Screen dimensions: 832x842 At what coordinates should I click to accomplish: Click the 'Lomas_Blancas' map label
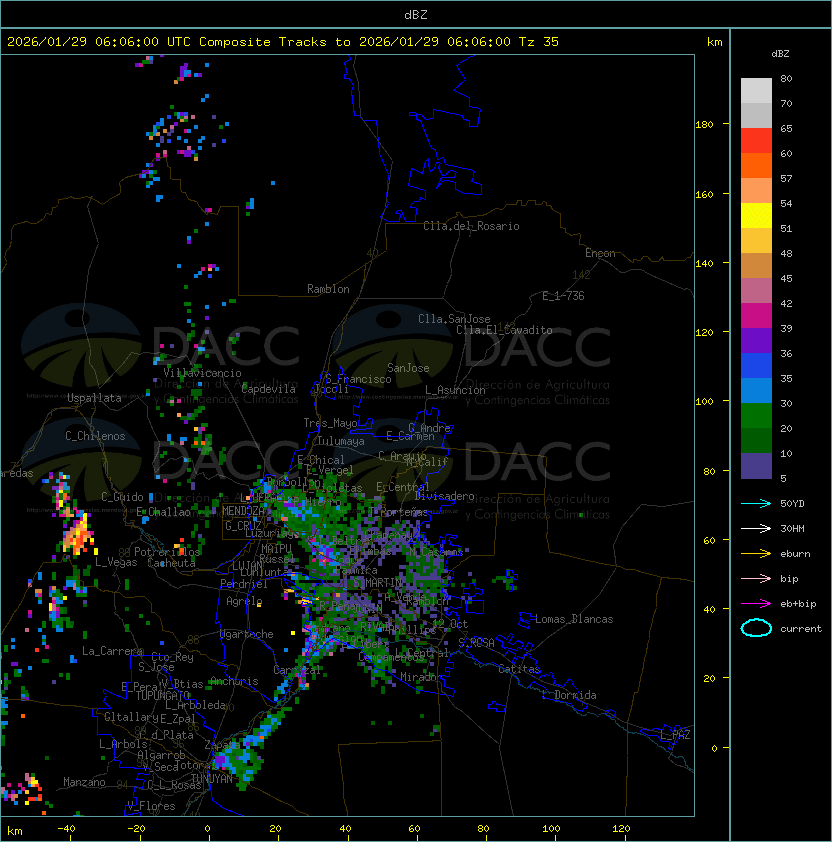(x=574, y=619)
